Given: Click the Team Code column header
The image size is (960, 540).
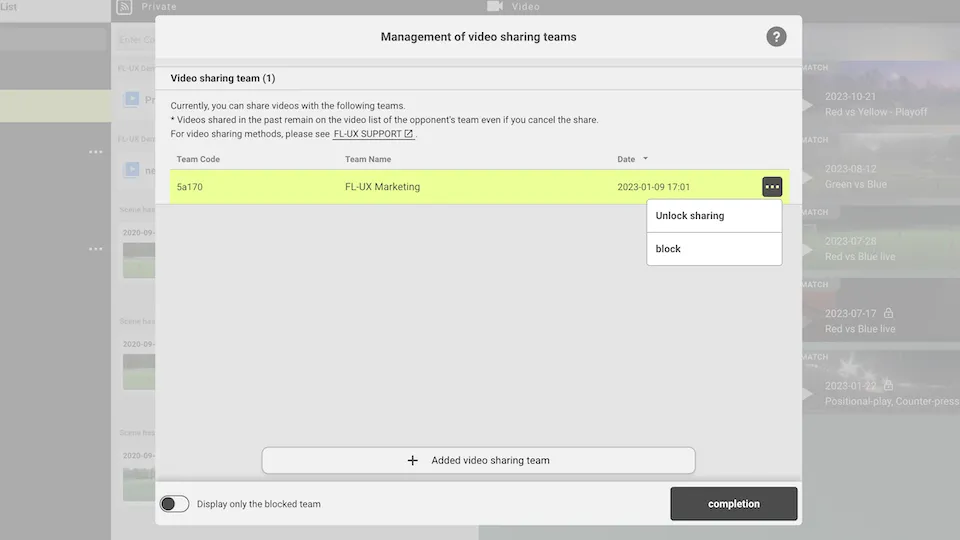Looking at the screenshot, I should 198,159.
